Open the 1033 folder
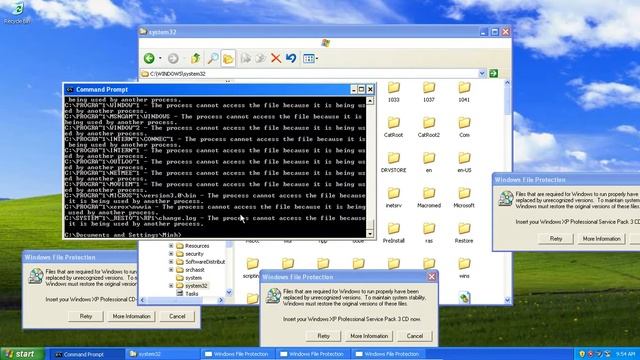 (393, 92)
